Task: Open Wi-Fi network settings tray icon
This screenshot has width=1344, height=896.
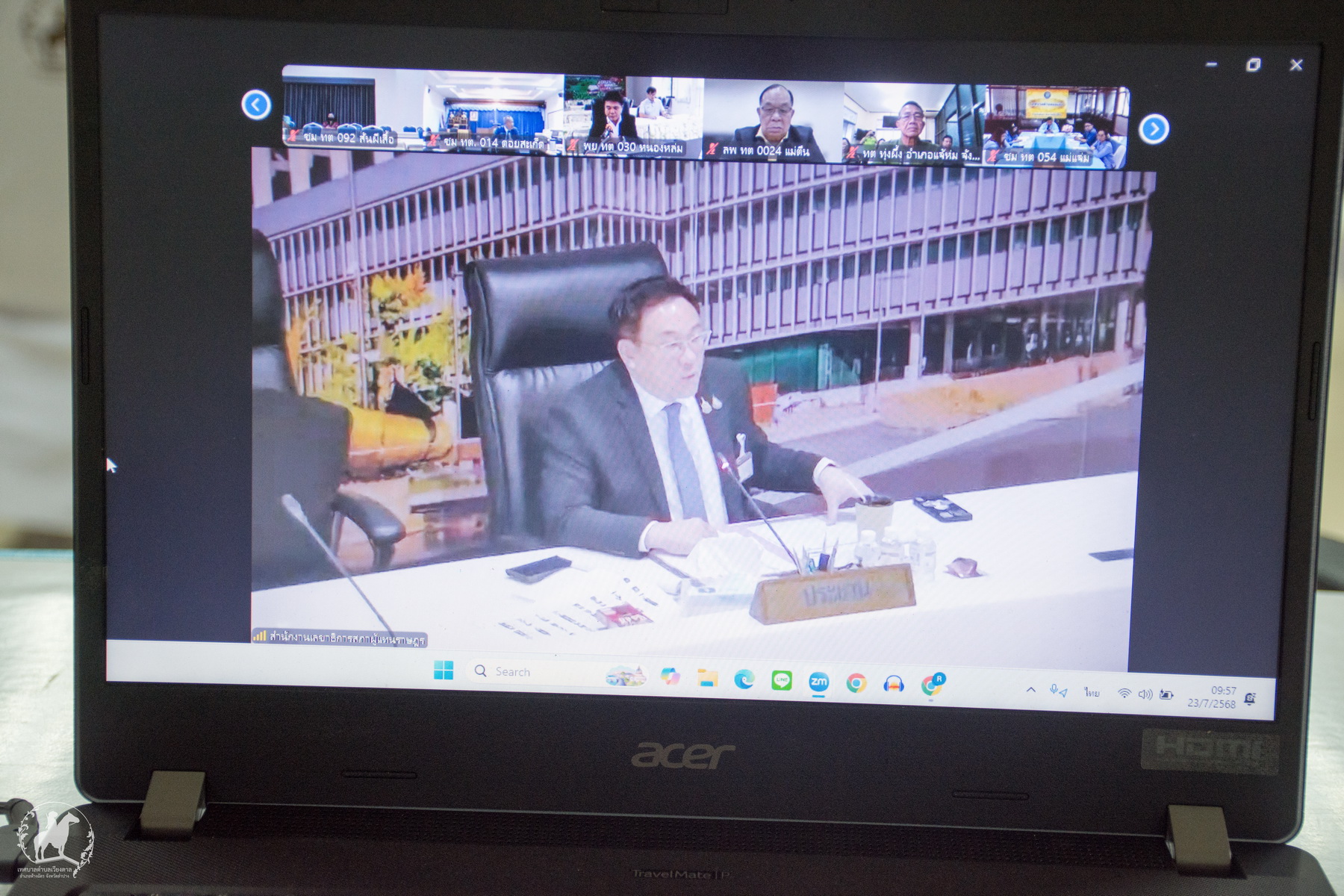Action: point(1124,694)
